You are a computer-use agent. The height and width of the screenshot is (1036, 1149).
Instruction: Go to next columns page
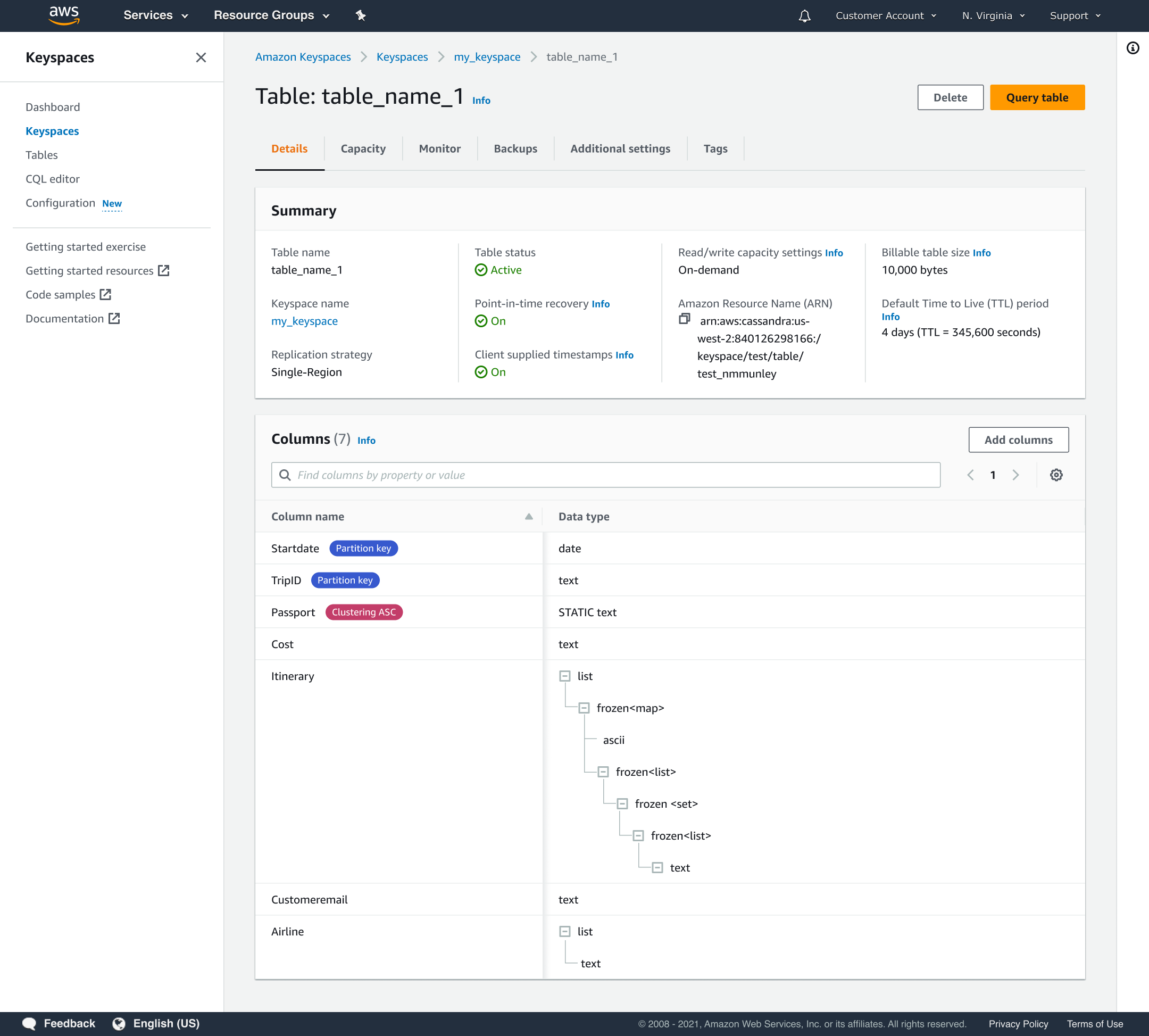click(x=1015, y=475)
